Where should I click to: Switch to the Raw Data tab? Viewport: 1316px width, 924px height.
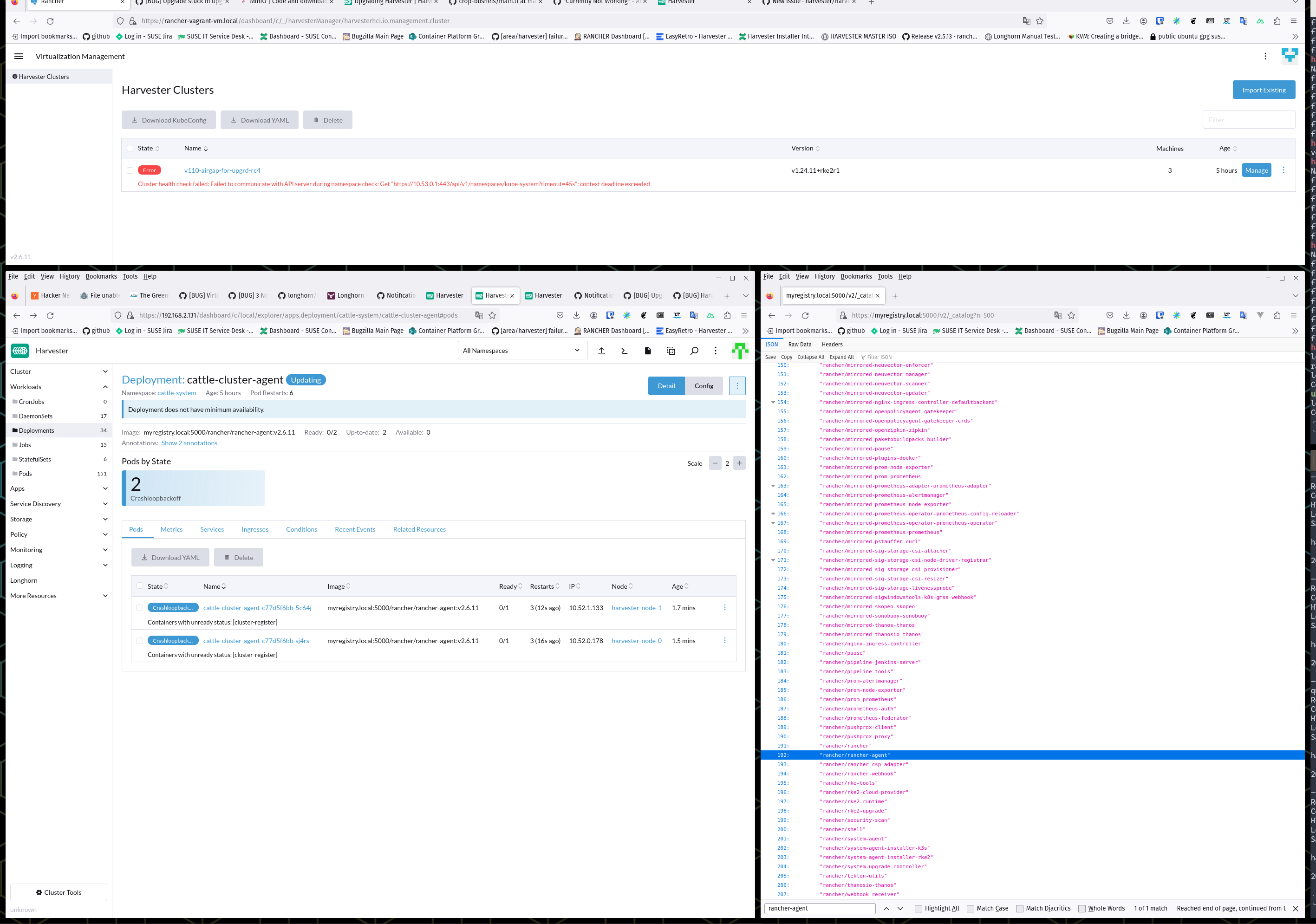coord(800,344)
